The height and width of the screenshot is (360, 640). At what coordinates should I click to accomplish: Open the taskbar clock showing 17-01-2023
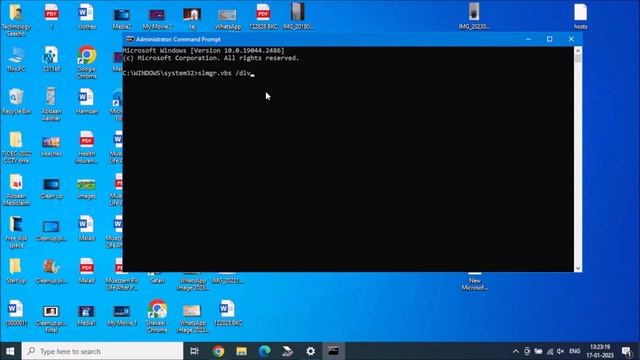point(601,351)
